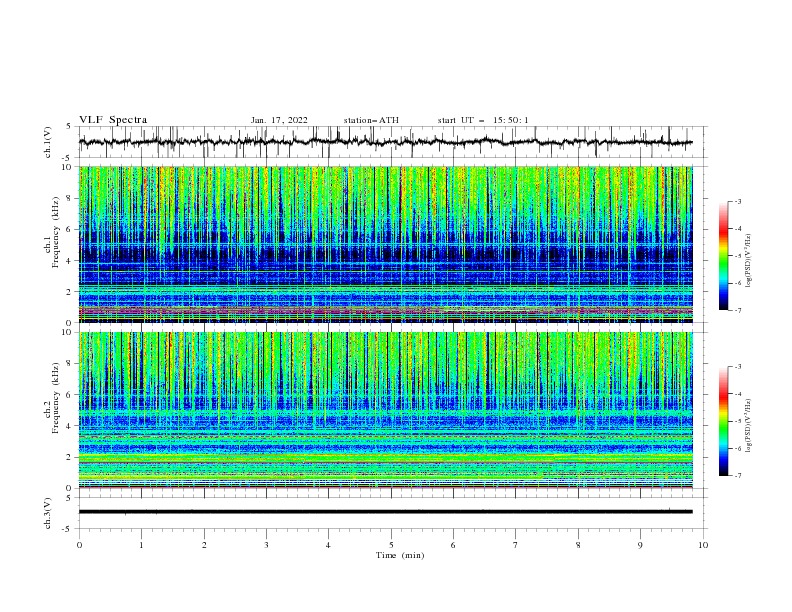Click the ch.1 frequency axis "8" tick label

(71, 198)
